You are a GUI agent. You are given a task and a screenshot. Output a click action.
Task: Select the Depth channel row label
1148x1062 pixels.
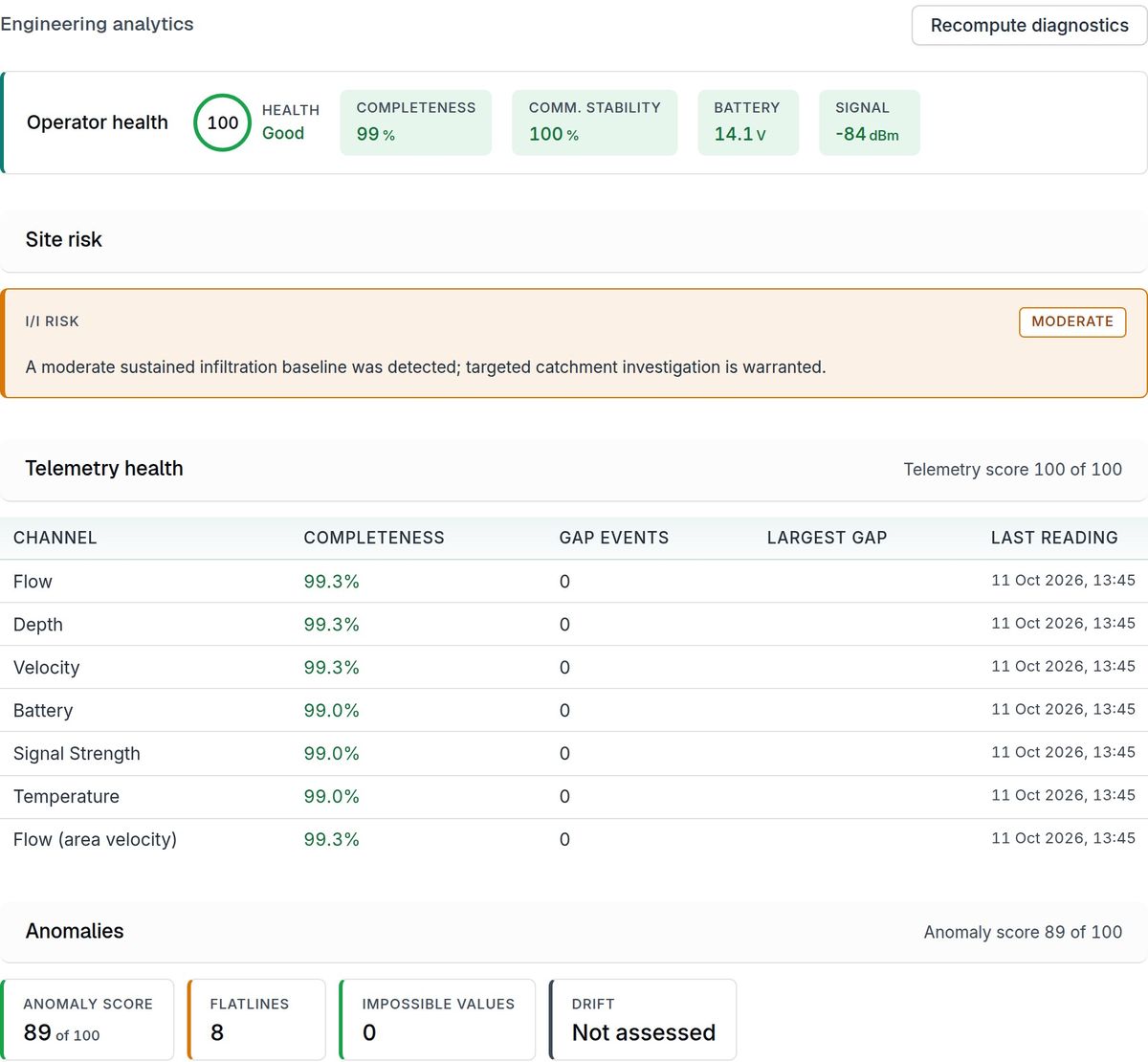coord(38,625)
